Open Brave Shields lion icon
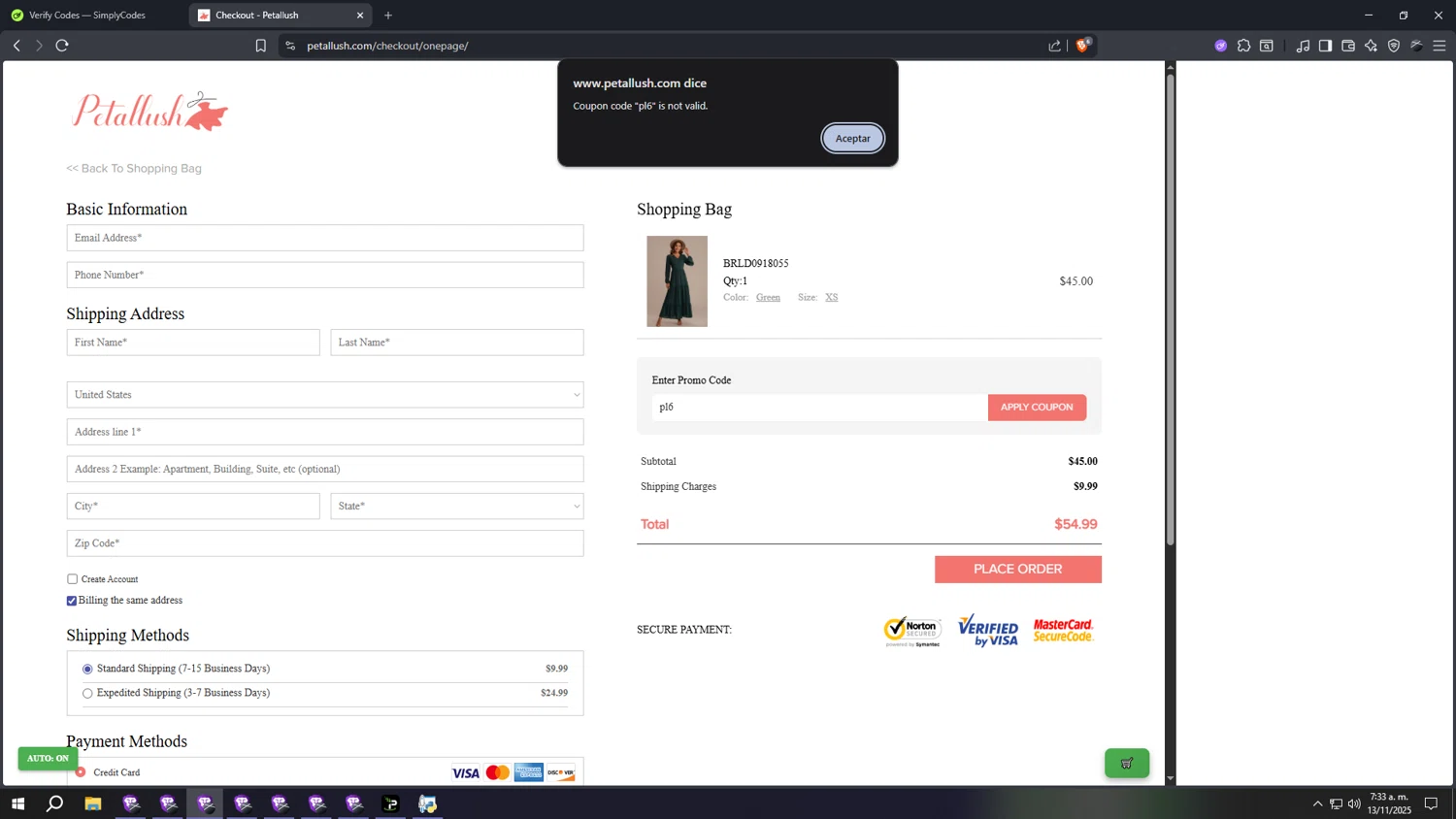This screenshot has height=819, width=1456. (x=1083, y=45)
